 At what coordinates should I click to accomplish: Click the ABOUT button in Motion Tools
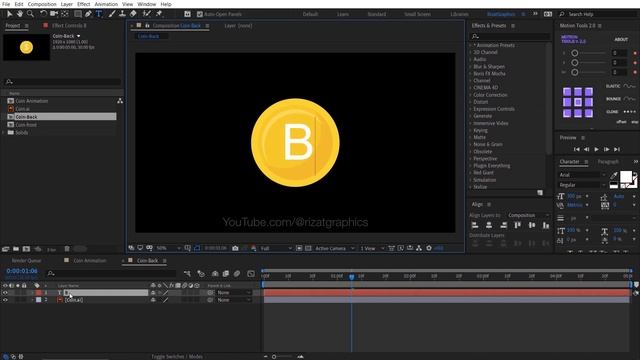coord(621,40)
